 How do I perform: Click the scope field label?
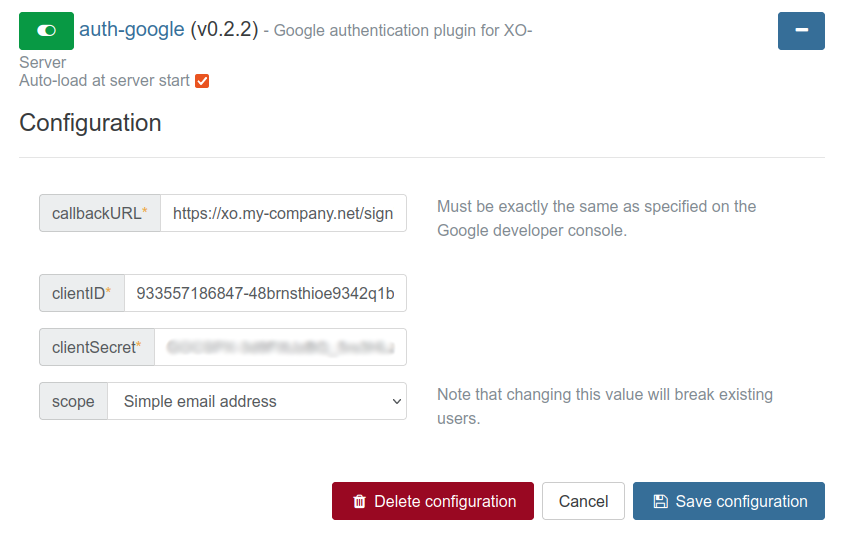click(x=73, y=401)
